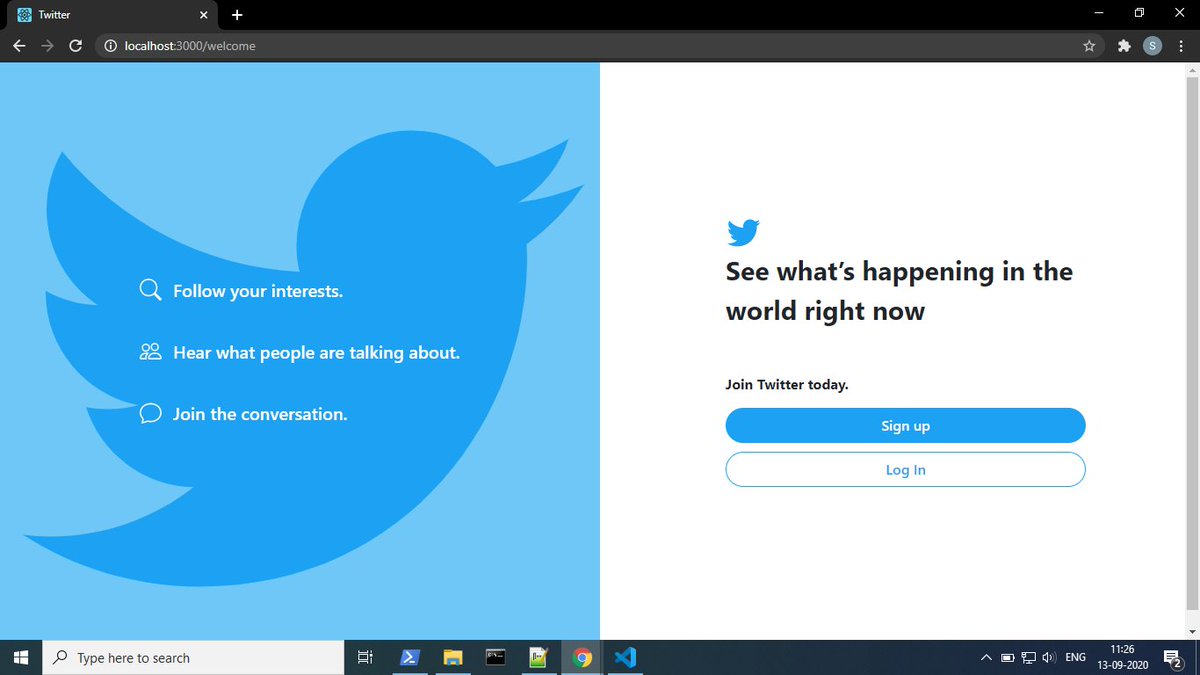Minimize the Chrome window

(x=1098, y=13)
